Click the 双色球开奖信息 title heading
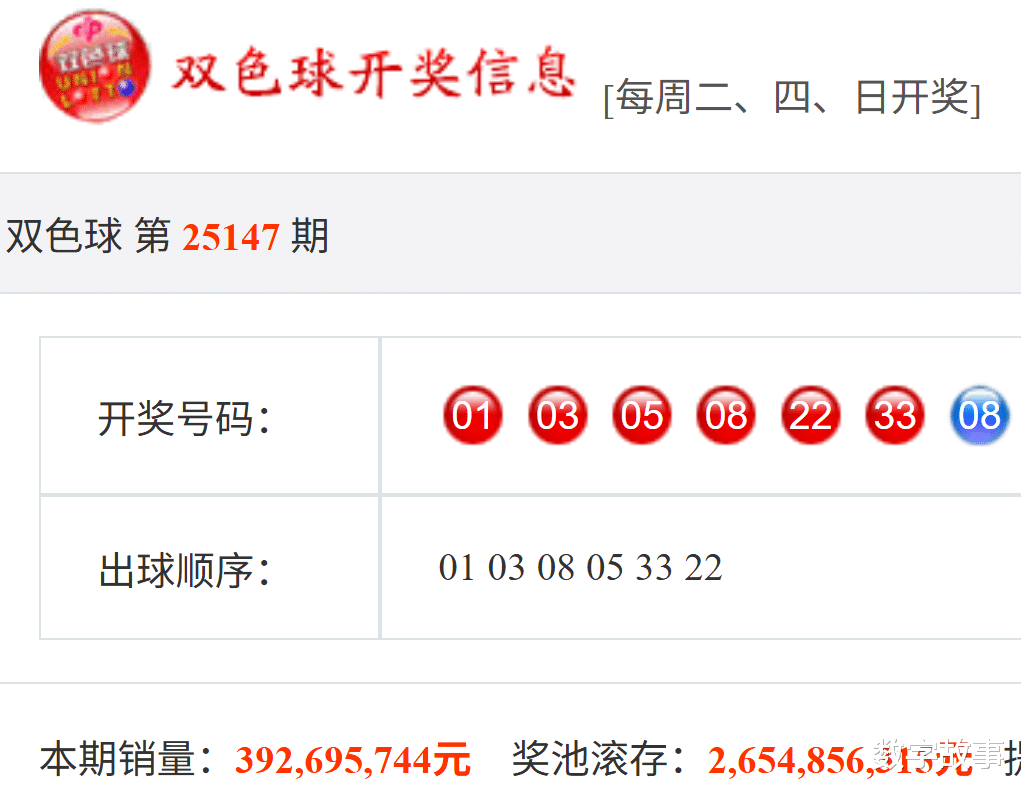1021x792 pixels. tap(374, 73)
